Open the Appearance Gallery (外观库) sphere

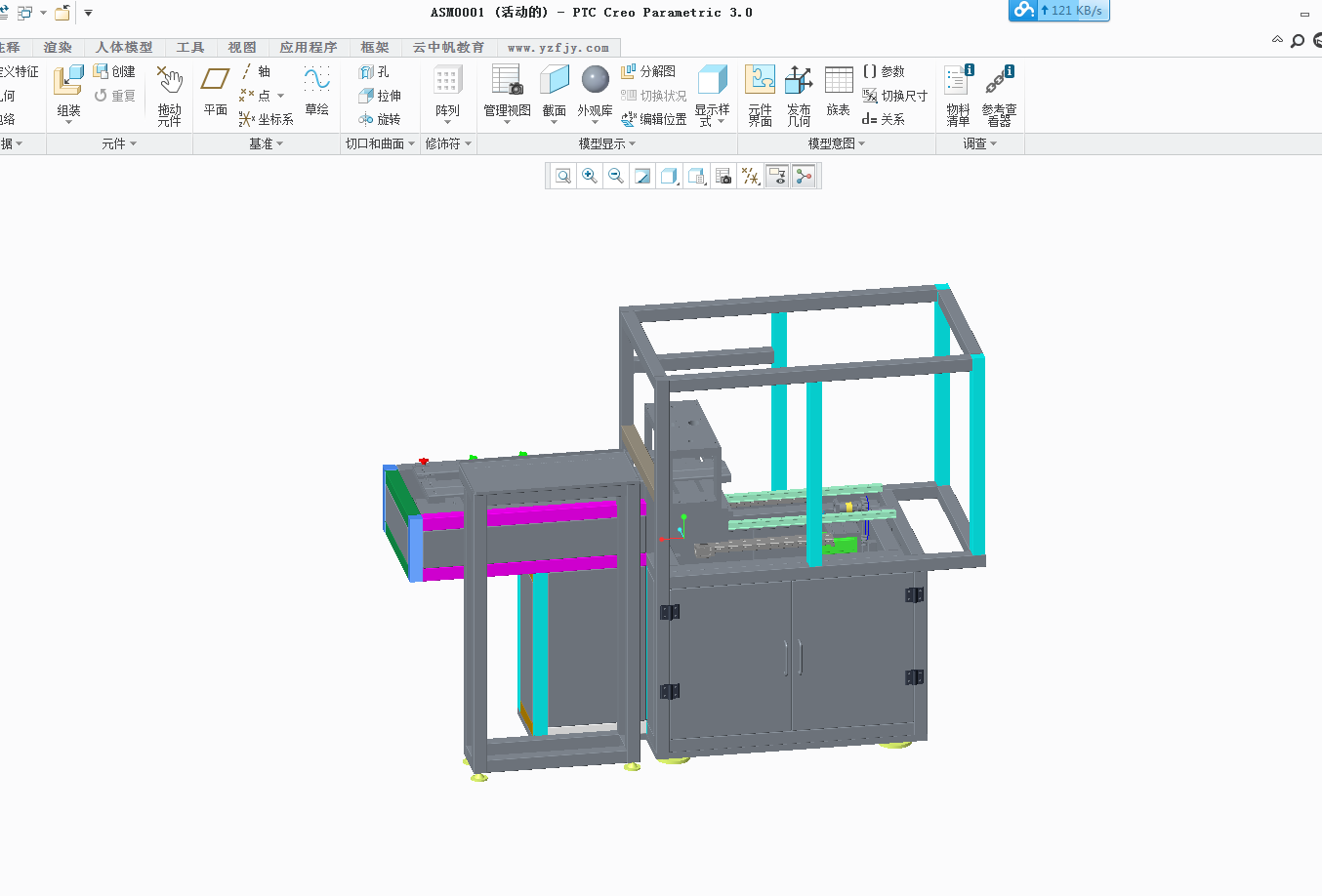click(595, 79)
